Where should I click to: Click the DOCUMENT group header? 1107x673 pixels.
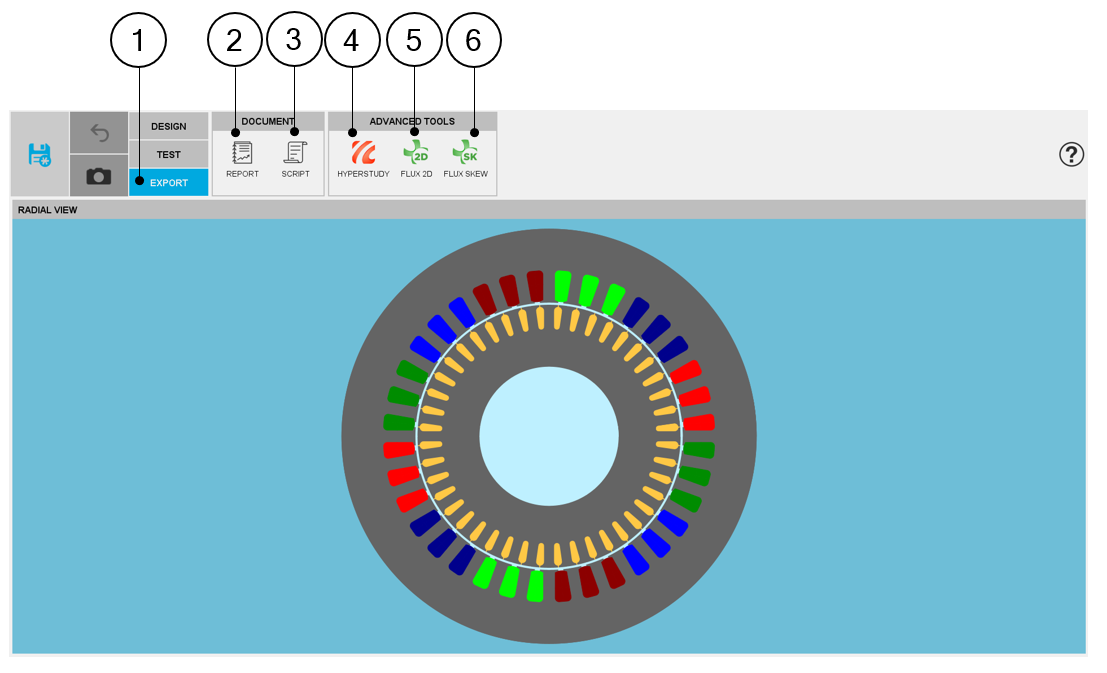click(x=268, y=121)
